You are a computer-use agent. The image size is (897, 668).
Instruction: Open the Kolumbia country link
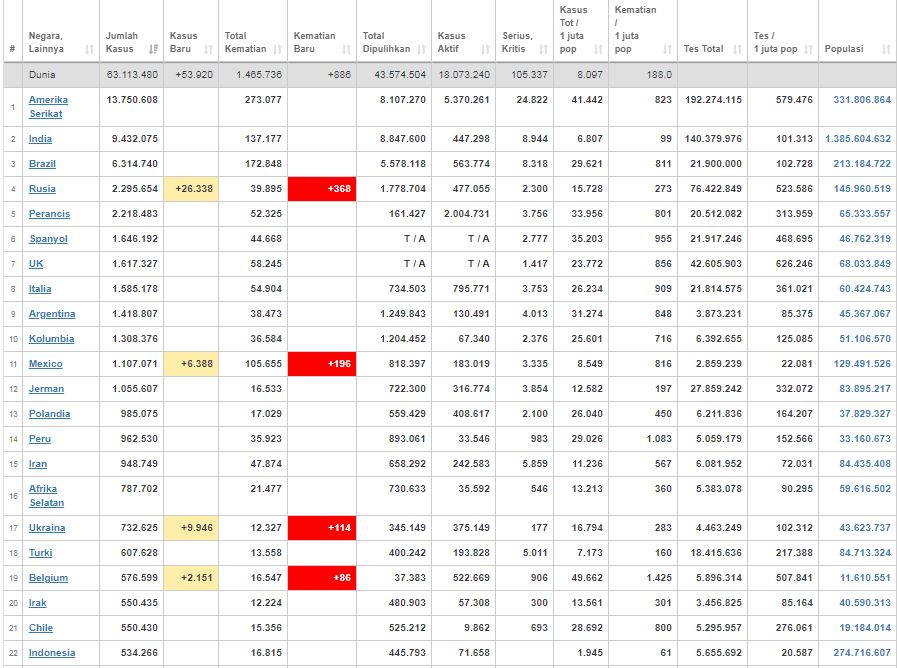51,339
